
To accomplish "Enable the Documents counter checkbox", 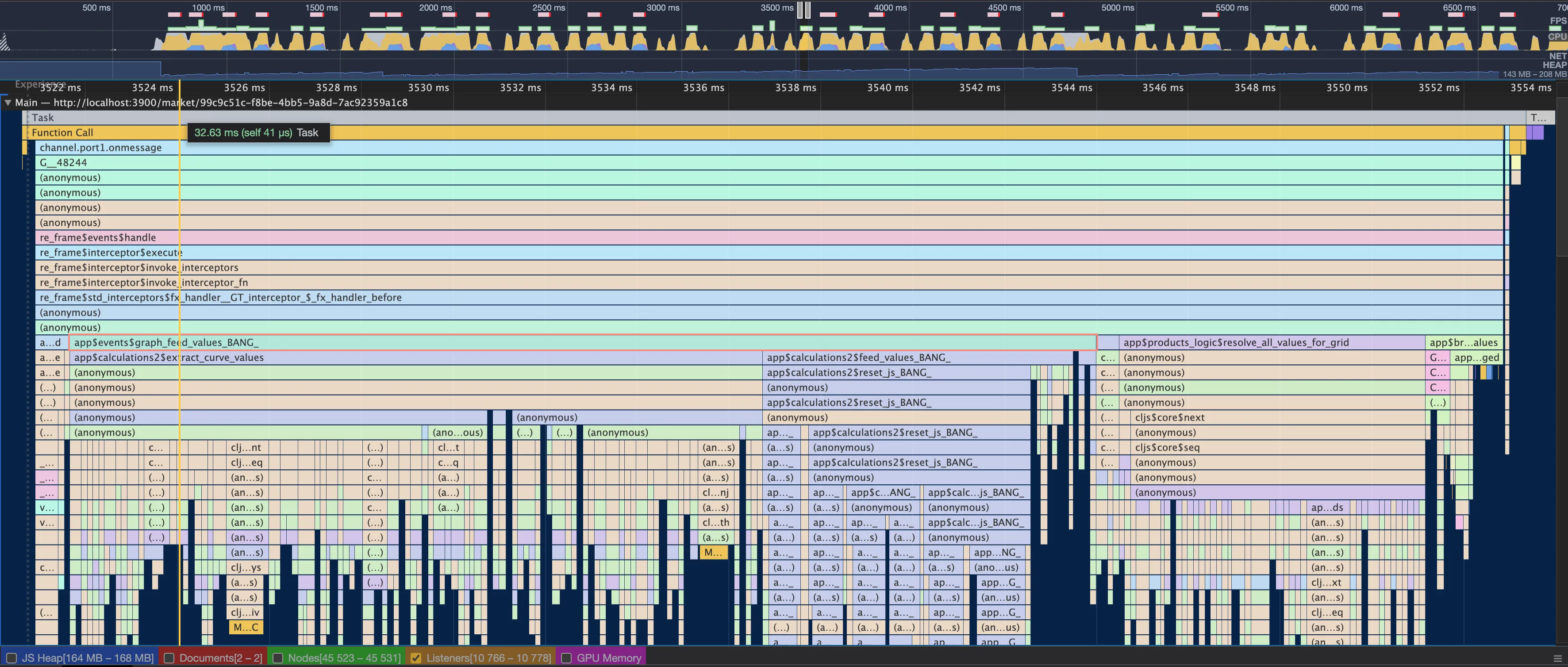I will click(x=169, y=658).
